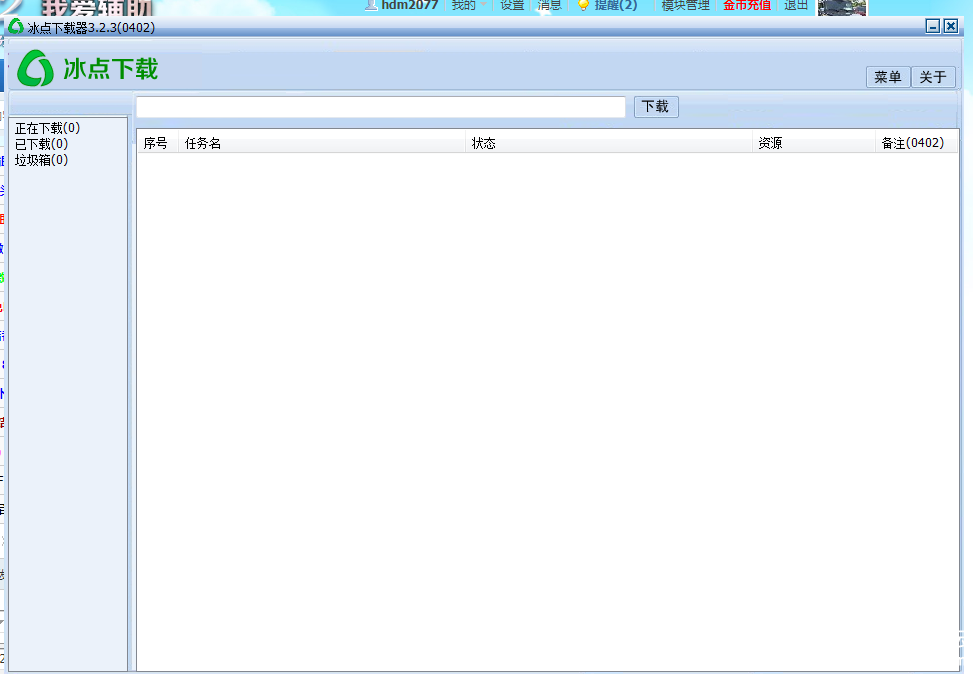Viewport: 973px width, 674px height.
Task: Select 已下载(0) in sidebar
Action: tap(41, 144)
